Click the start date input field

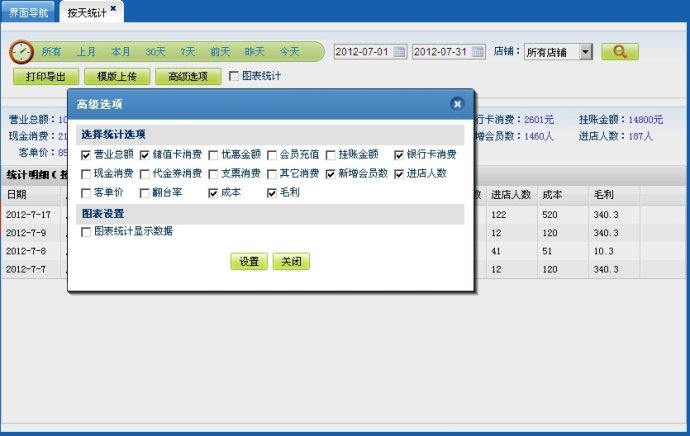click(x=362, y=51)
